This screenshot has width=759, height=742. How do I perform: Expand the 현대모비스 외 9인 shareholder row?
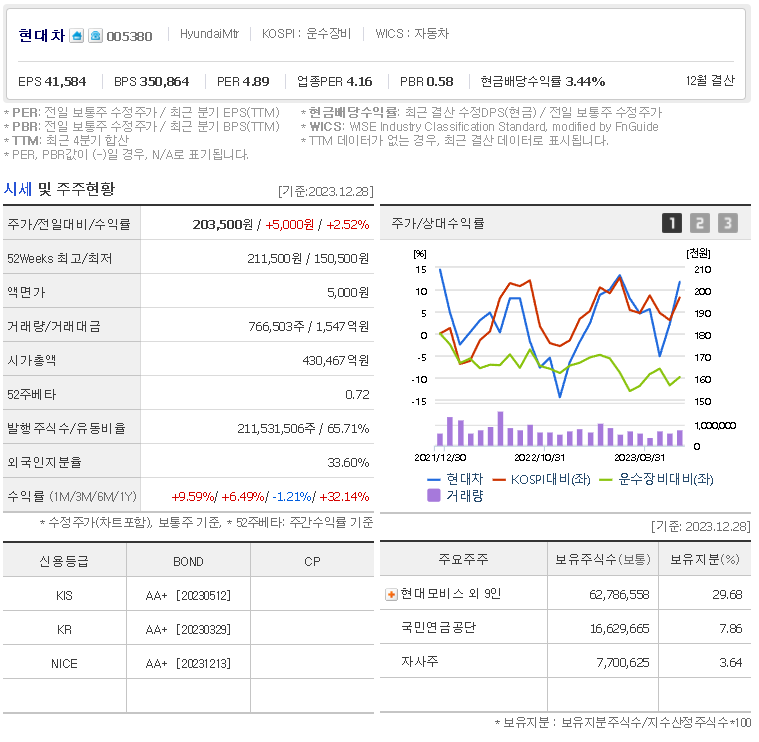point(391,594)
